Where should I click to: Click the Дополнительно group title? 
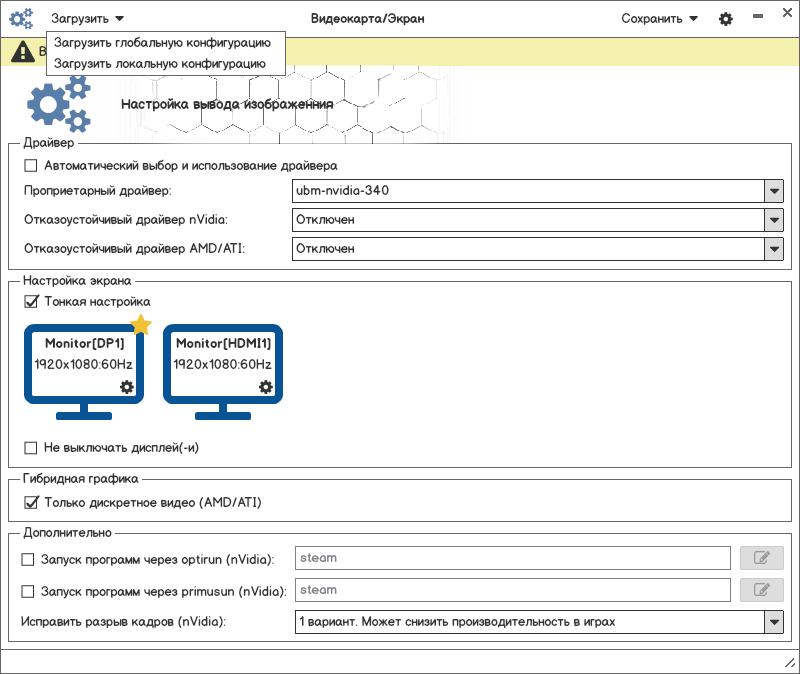pyautogui.click(x=67, y=533)
